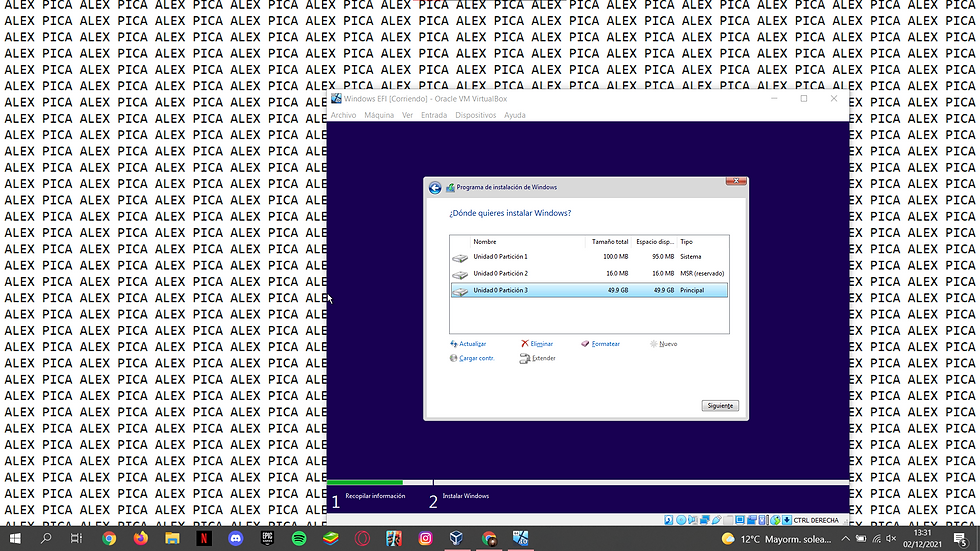Open the Windows Start menu
The height and width of the screenshot is (551, 980).
pyautogui.click(x=15, y=538)
